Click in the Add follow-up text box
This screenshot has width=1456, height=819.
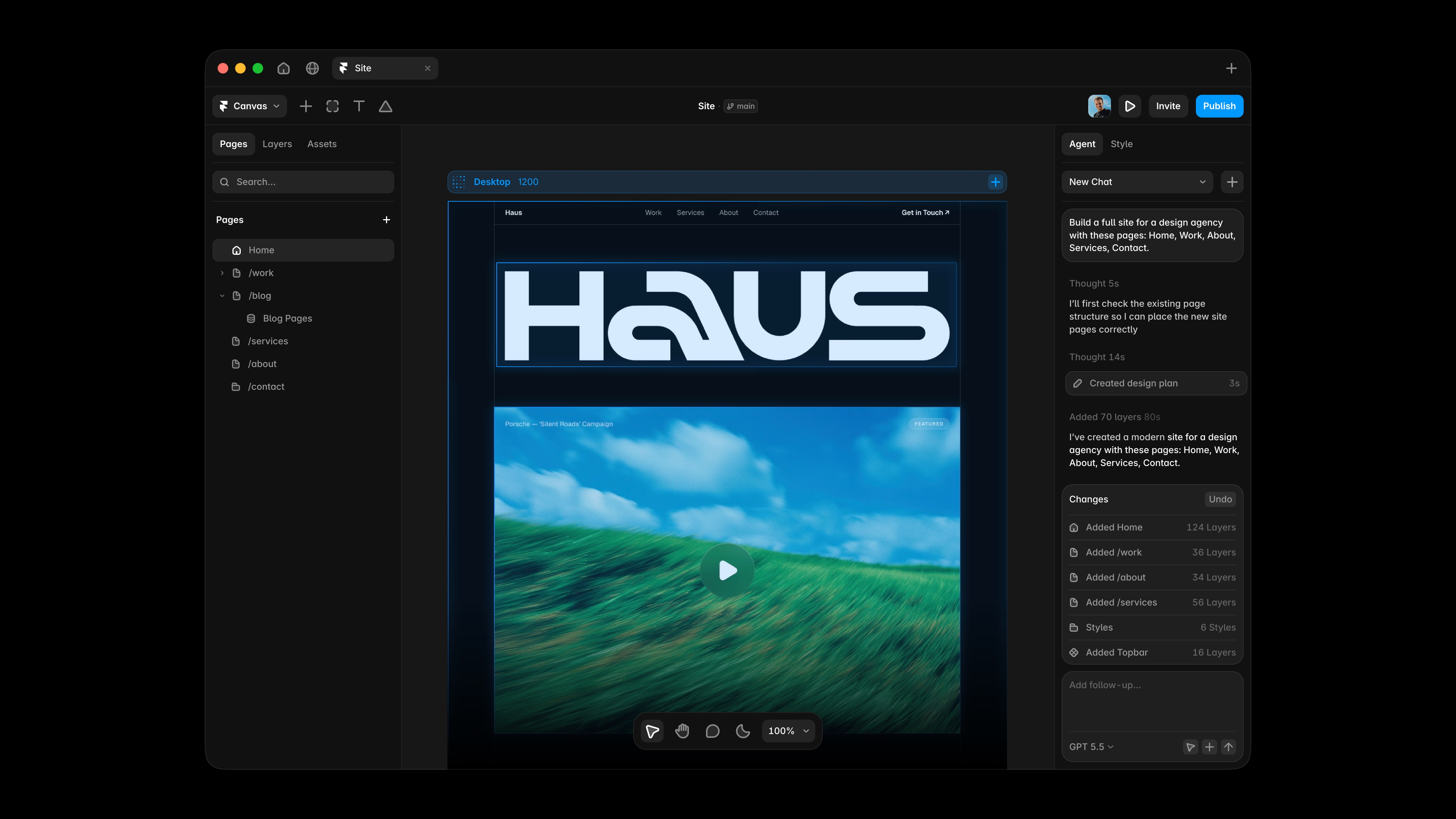[1153, 701]
